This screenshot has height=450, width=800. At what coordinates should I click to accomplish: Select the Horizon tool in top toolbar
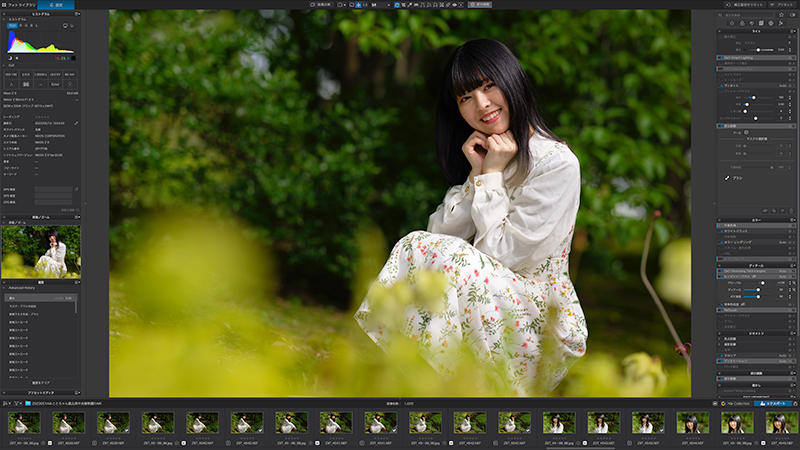coord(416,5)
